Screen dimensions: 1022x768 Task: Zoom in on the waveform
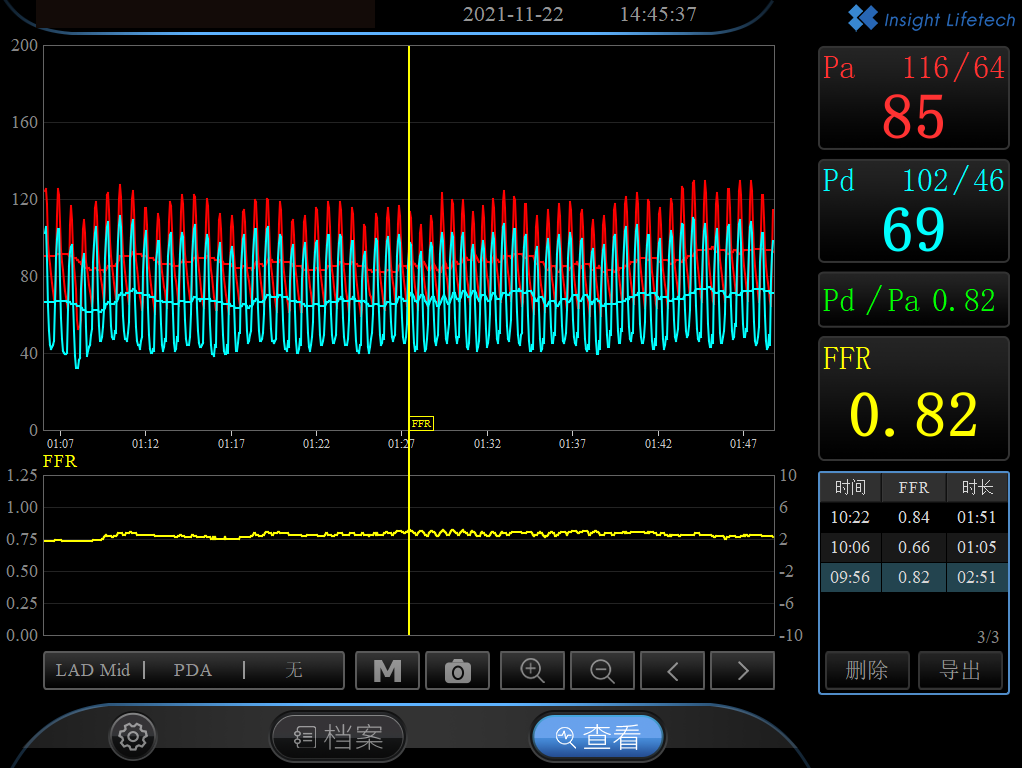[x=532, y=671]
